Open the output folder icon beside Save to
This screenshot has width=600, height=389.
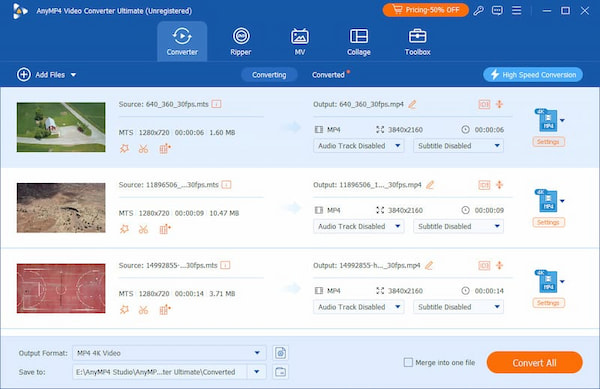[280, 372]
